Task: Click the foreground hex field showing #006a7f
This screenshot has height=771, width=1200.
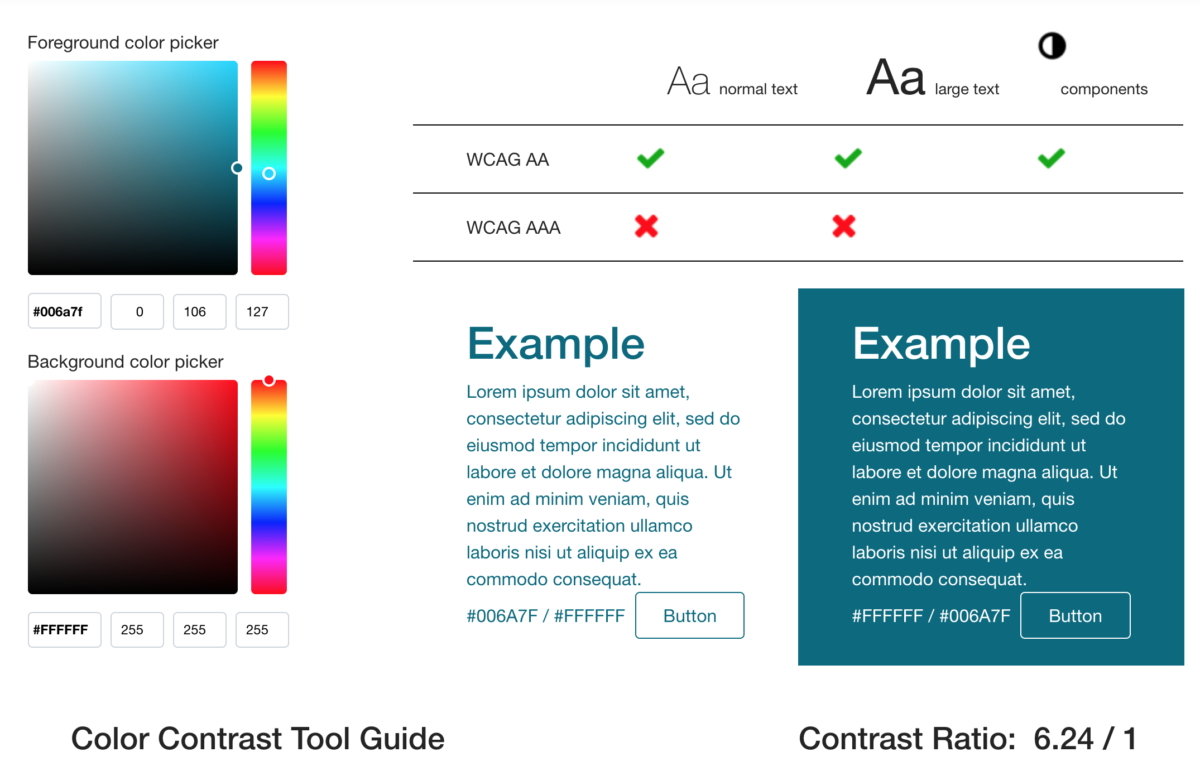Action: pos(64,311)
